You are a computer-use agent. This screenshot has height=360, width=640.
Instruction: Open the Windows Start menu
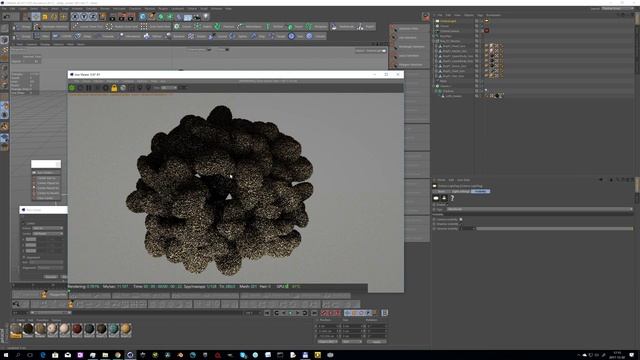6,355
